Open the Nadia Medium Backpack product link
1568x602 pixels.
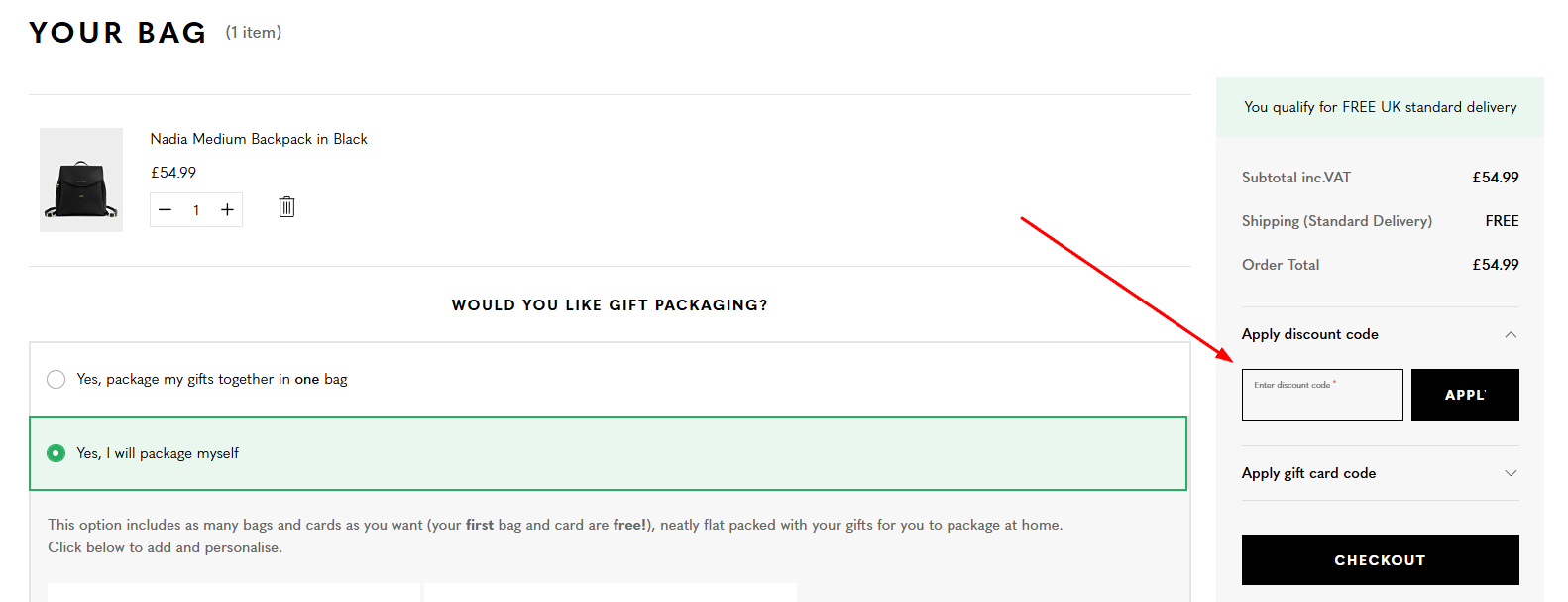click(258, 139)
